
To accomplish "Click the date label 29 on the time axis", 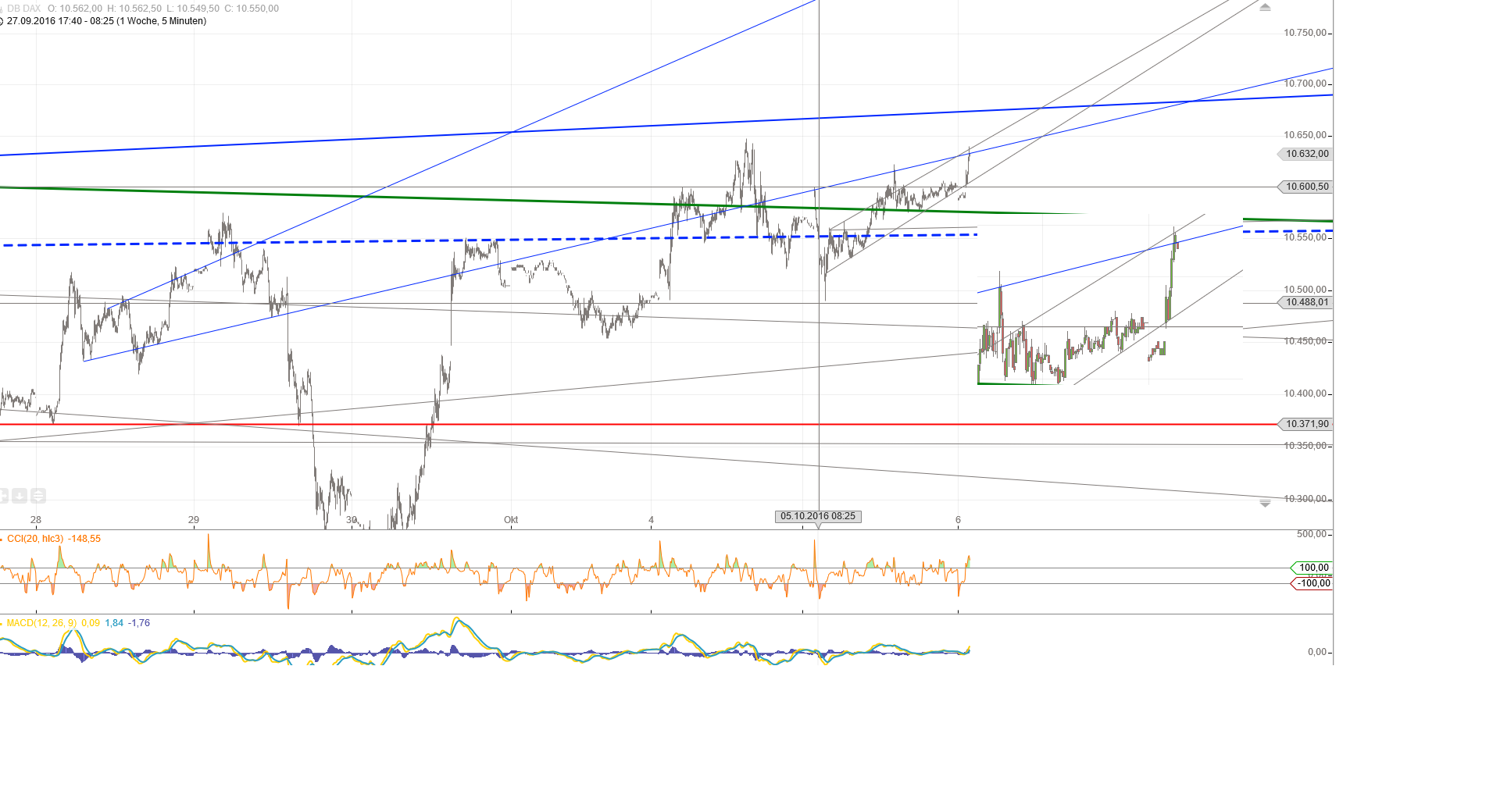I will tap(194, 520).
